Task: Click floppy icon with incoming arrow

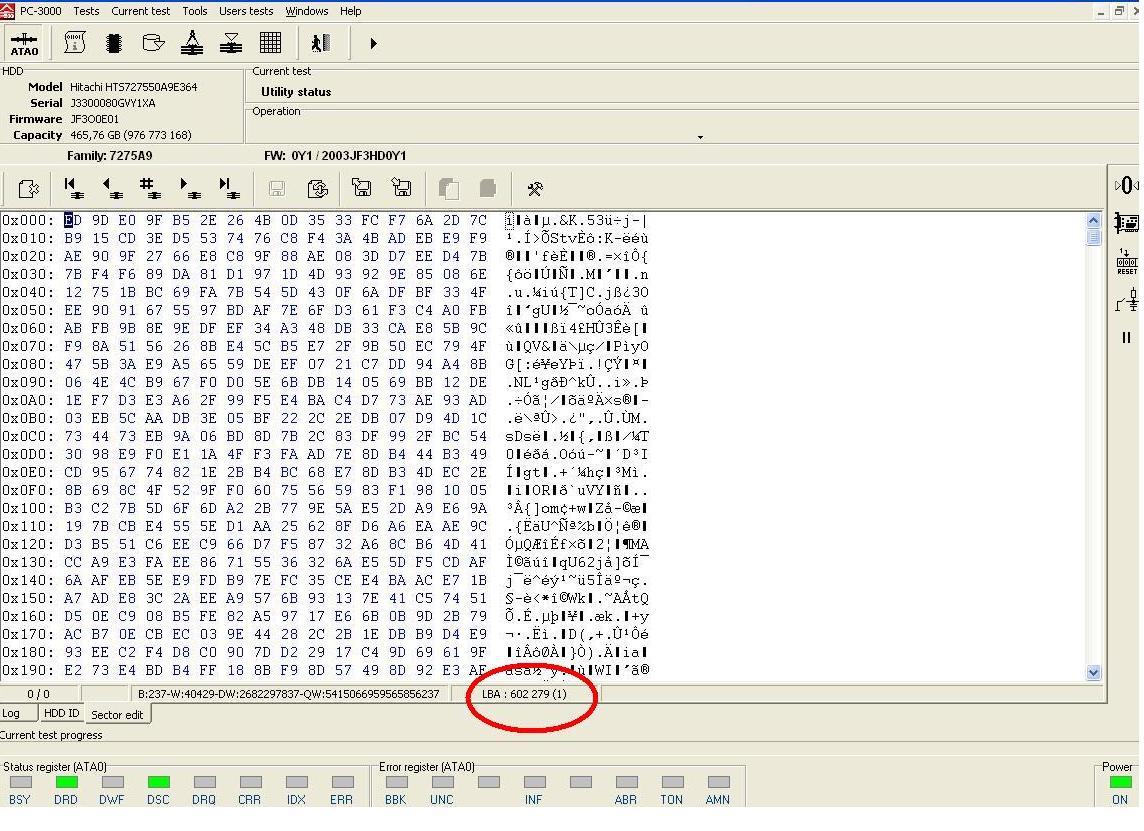Action: click(401, 188)
